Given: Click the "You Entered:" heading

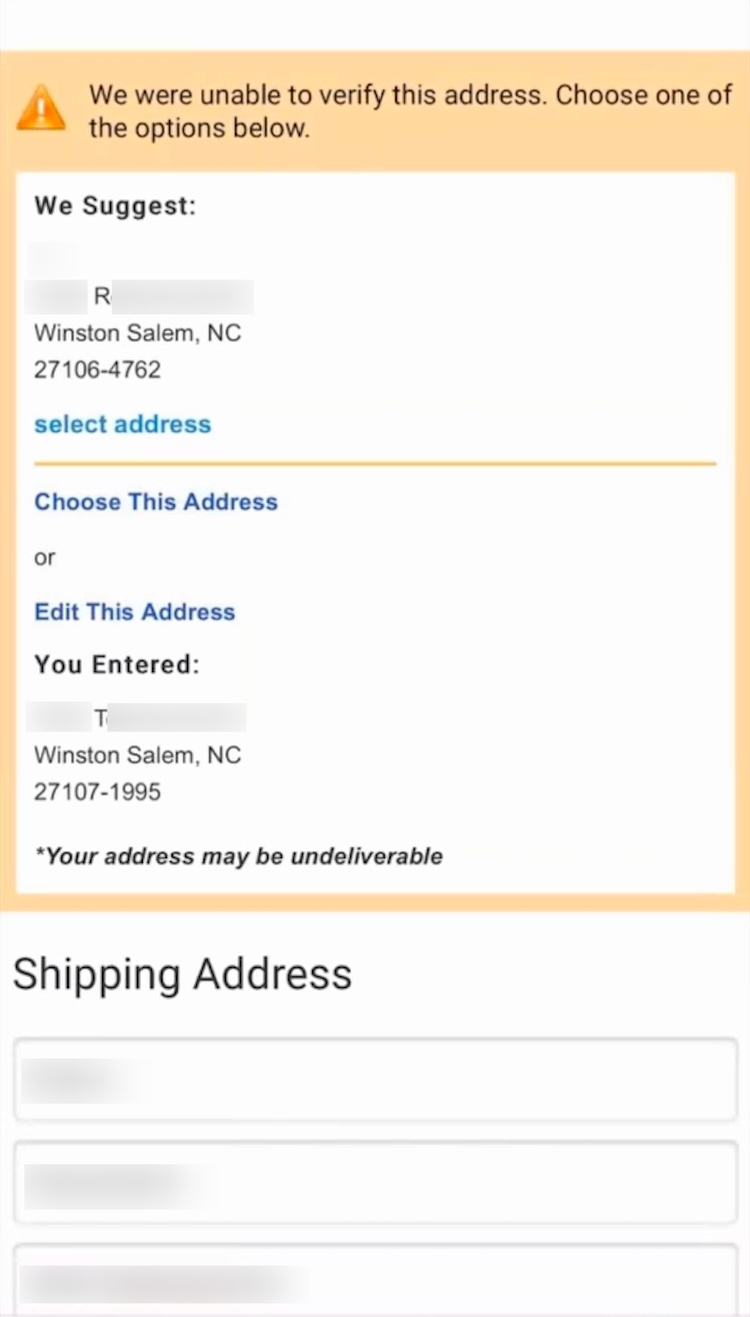Looking at the screenshot, I should tap(117, 665).
